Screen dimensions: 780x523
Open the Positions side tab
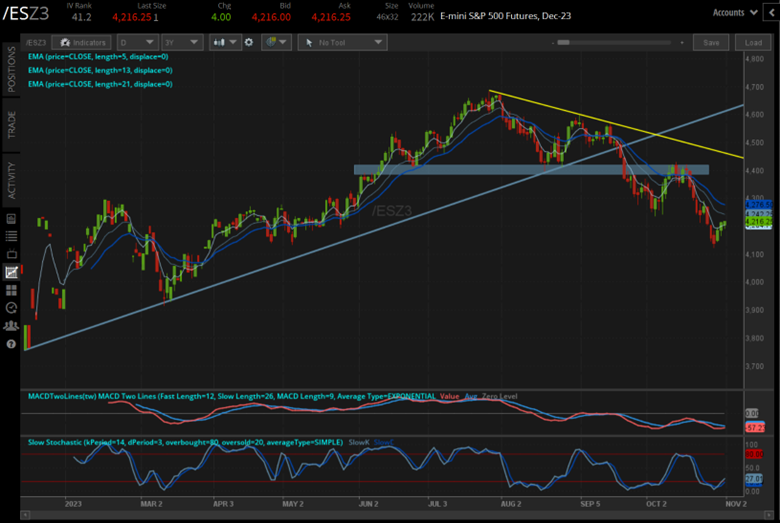[x=11, y=70]
